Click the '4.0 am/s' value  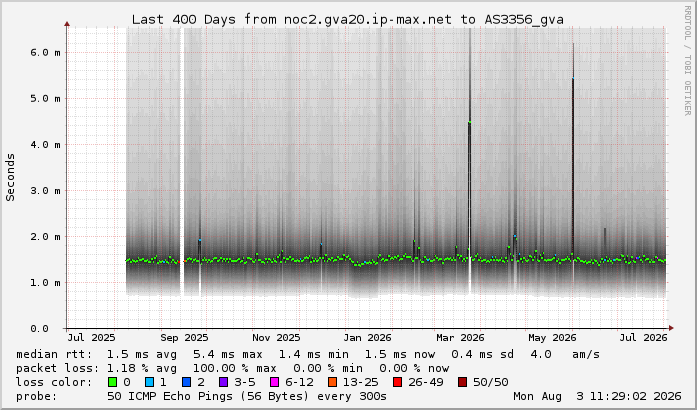[565, 354]
